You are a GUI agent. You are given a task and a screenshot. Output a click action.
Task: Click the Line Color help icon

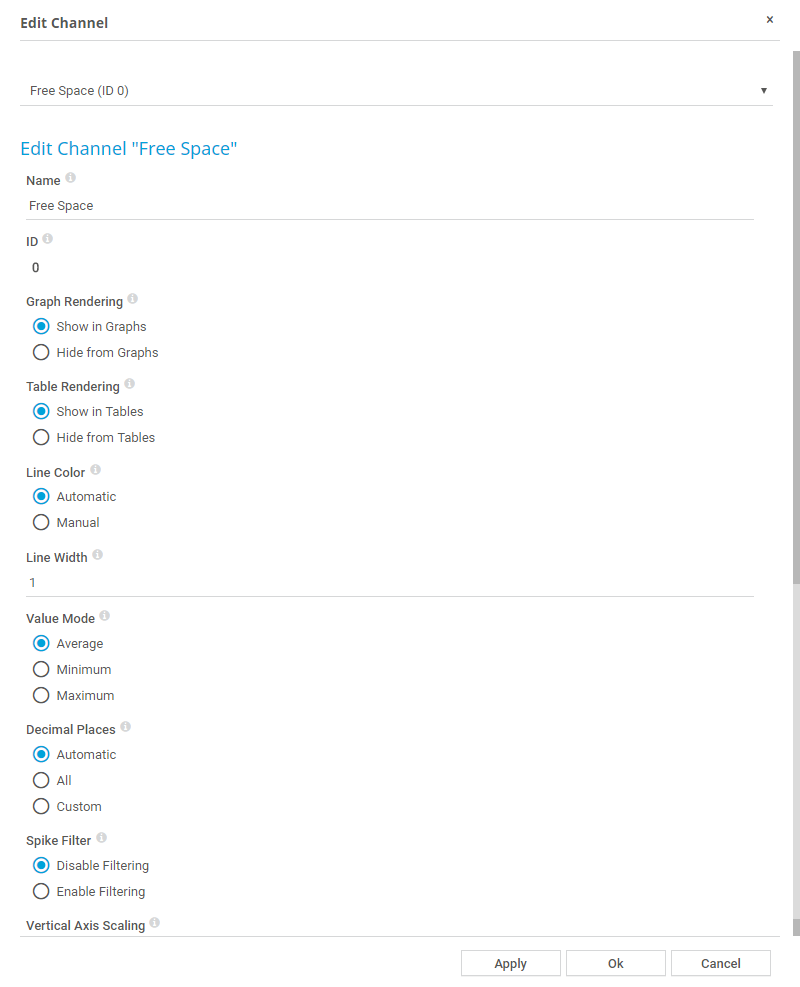[95, 470]
